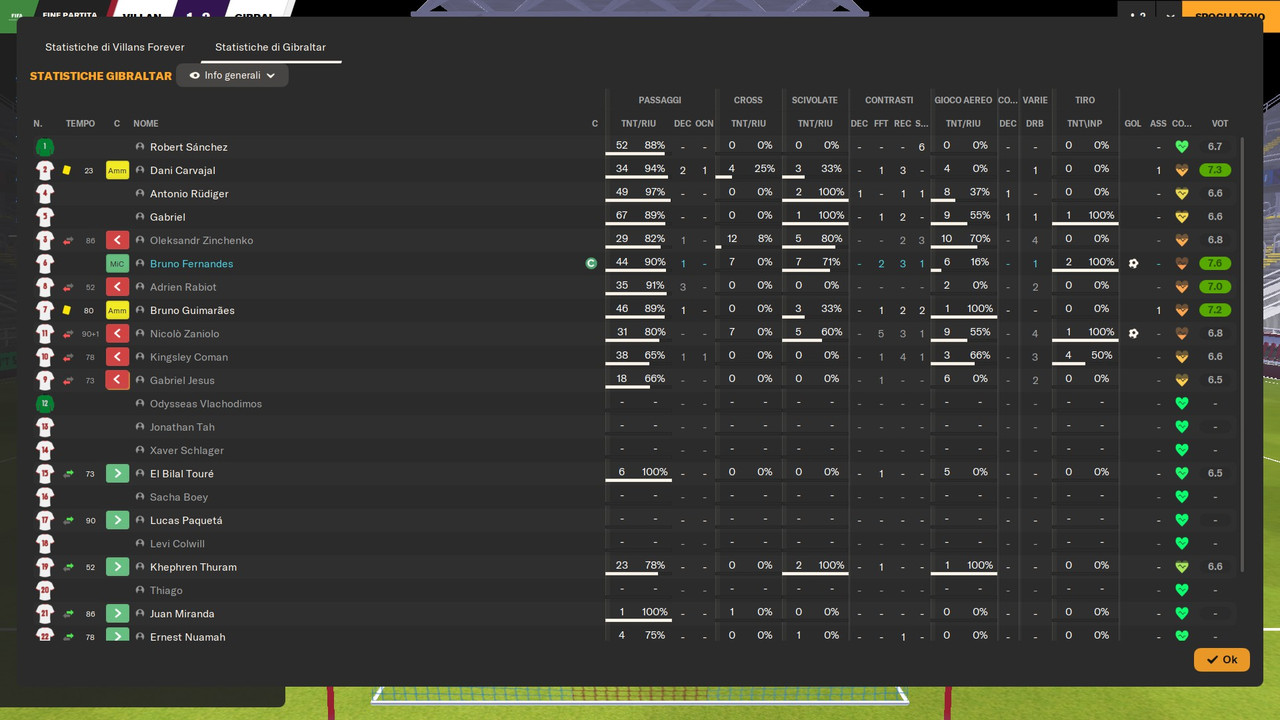The height and width of the screenshot is (720, 1280).
Task: Open the Info generali view dropdown
Action: click(x=232, y=75)
